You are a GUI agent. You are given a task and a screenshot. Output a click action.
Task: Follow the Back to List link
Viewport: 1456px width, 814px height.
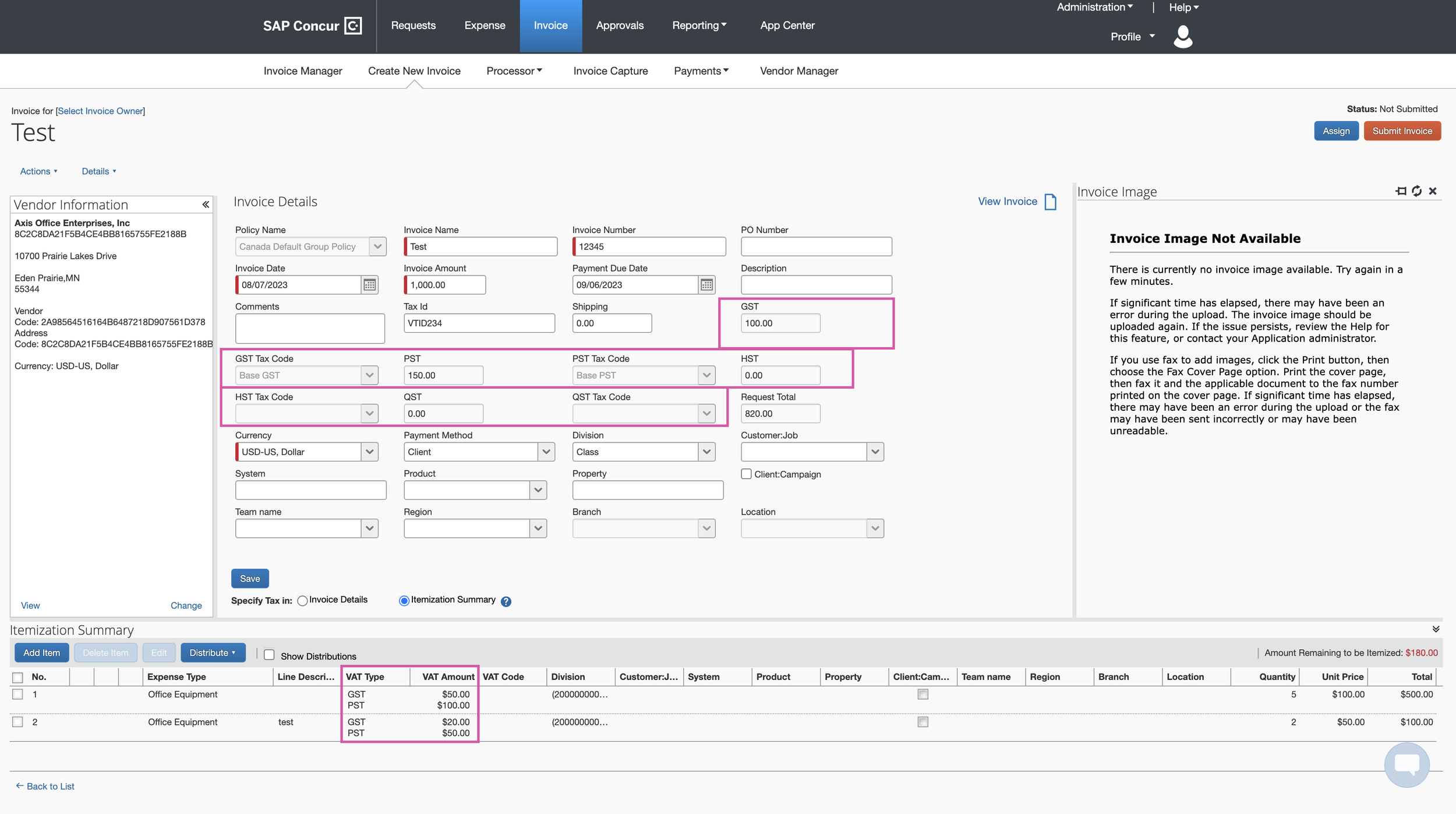[x=45, y=787]
